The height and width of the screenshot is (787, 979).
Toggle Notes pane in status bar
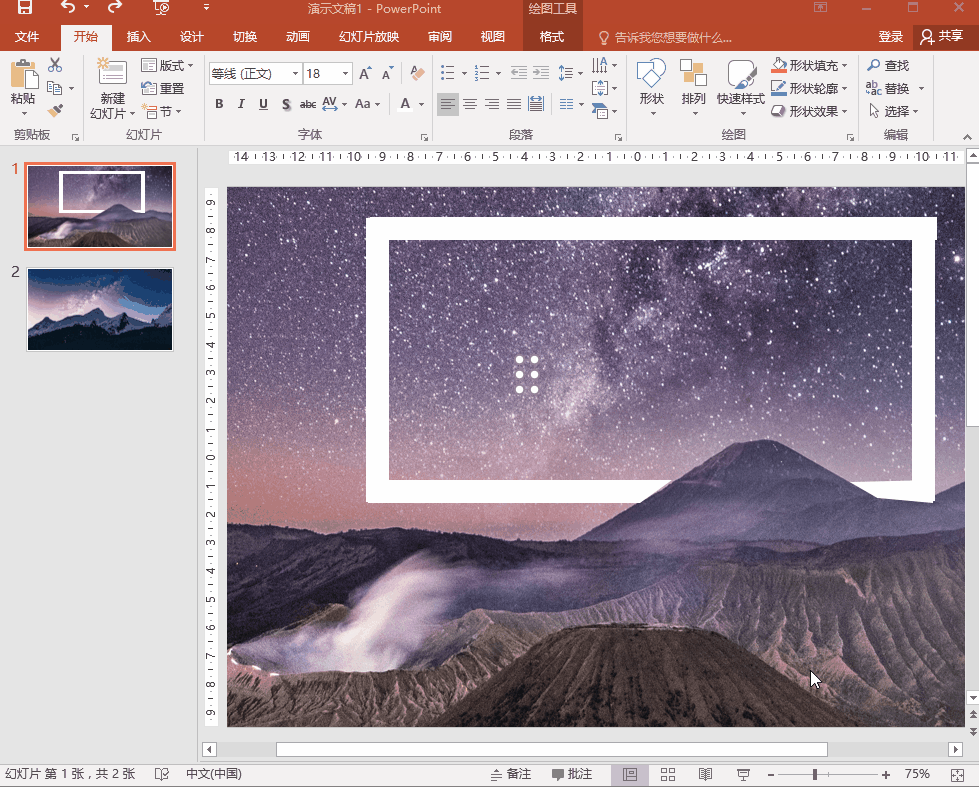[x=511, y=775]
